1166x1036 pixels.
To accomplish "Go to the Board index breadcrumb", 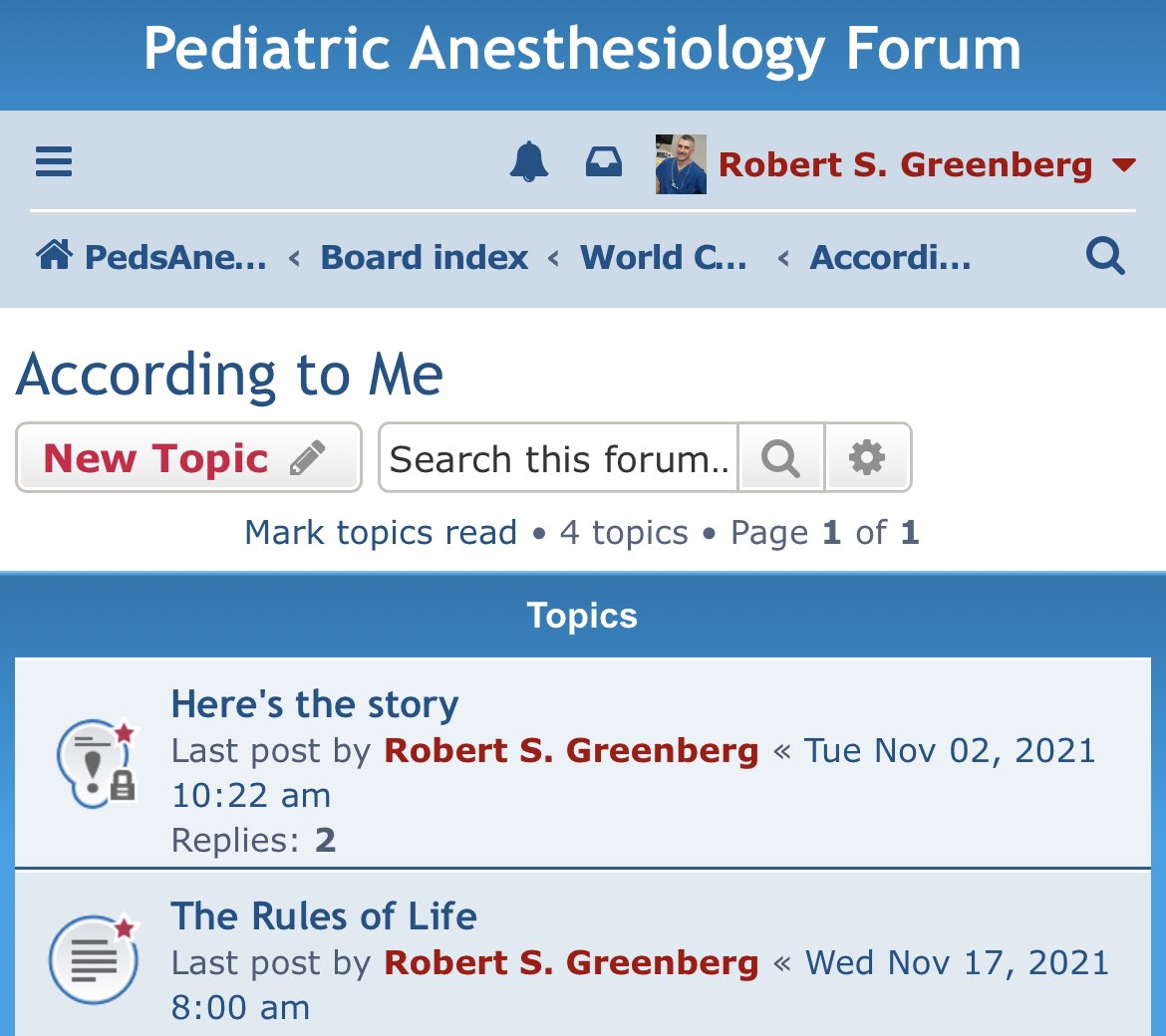I will (x=424, y=257).
